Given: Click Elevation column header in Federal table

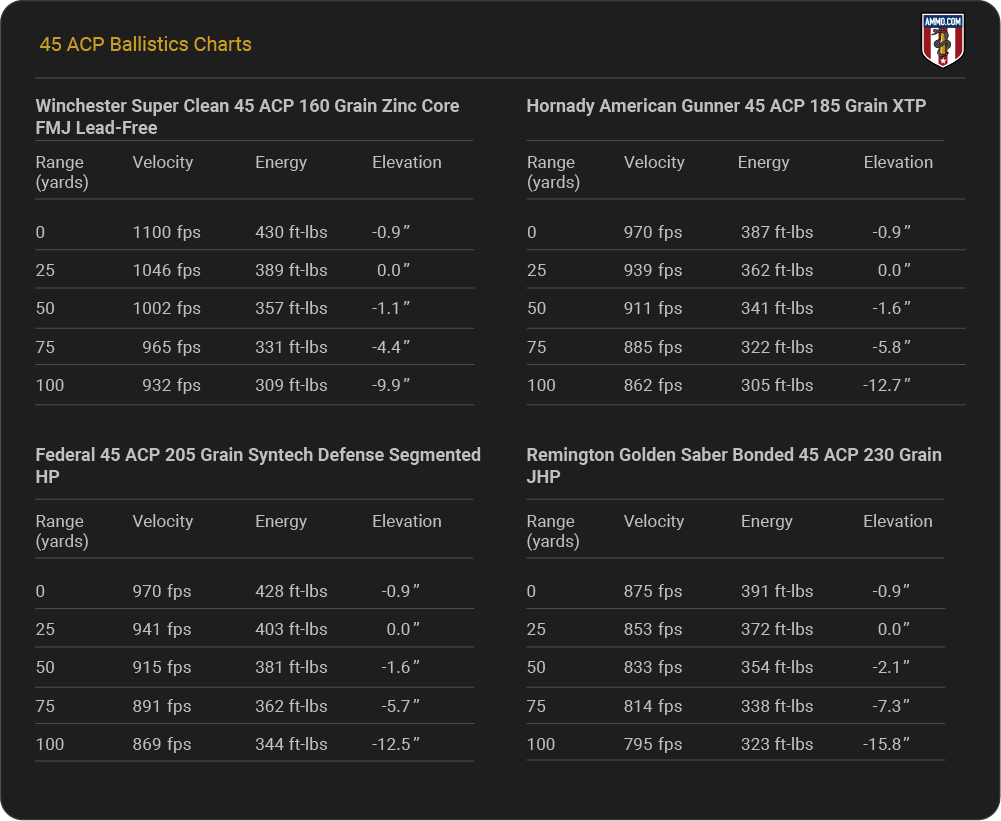Looking at the screenshot, I should tap(406, 521).
